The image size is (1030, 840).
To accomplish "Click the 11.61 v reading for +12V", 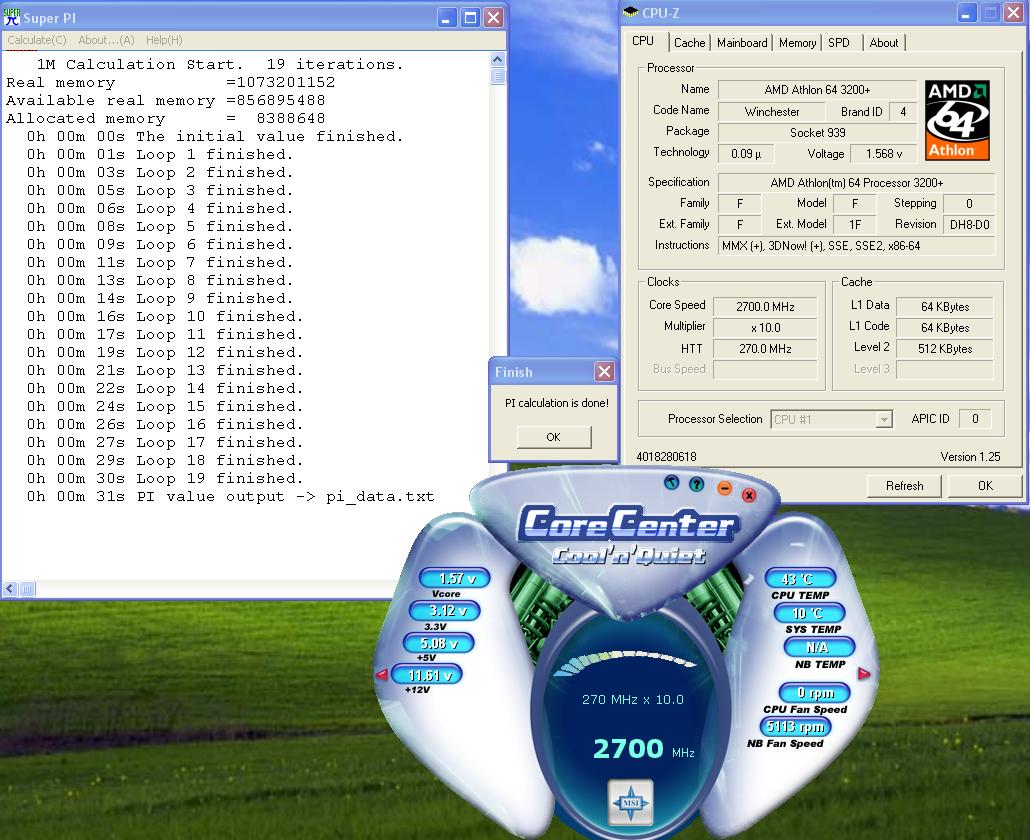I will click(x=428, y=674).
